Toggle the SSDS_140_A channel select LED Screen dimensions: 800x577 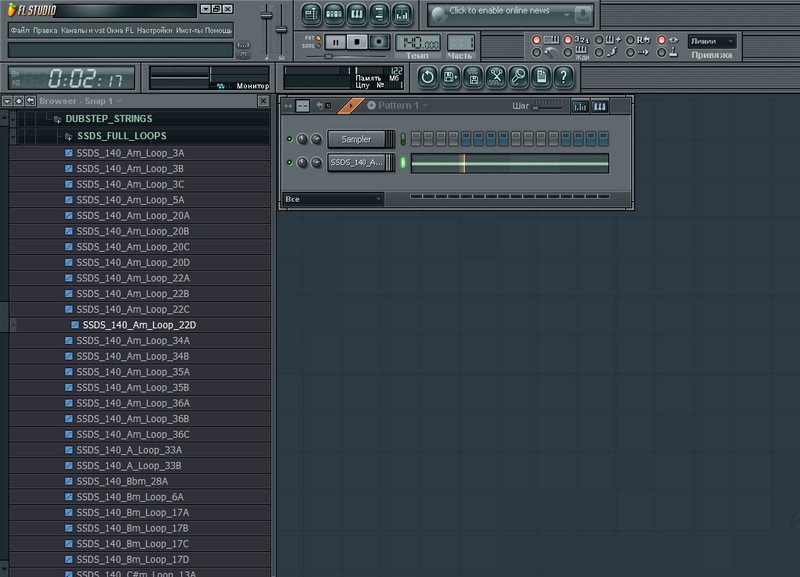coord(404,162)
